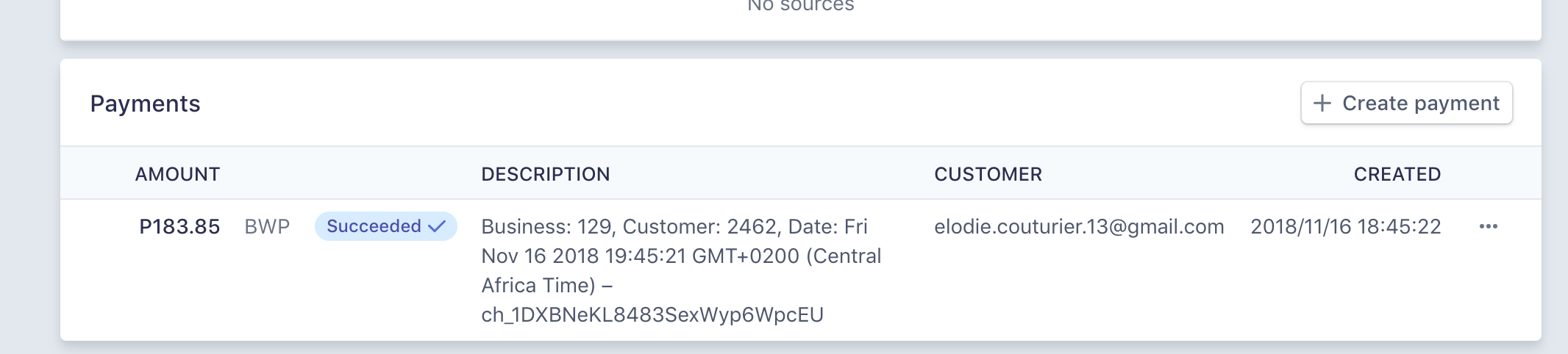This screenshot has height=354, width=1568.
Task: Open the P183.85 payment amount
Action: [x=179, y=226]
